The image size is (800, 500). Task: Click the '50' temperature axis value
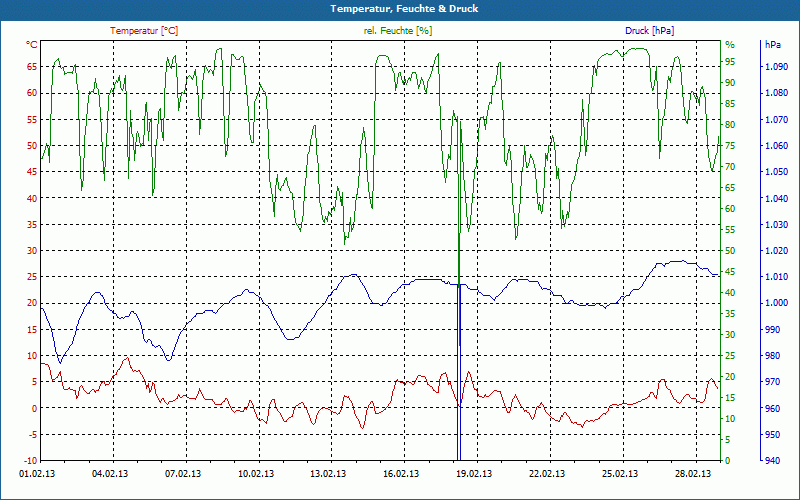coord(32,145)
